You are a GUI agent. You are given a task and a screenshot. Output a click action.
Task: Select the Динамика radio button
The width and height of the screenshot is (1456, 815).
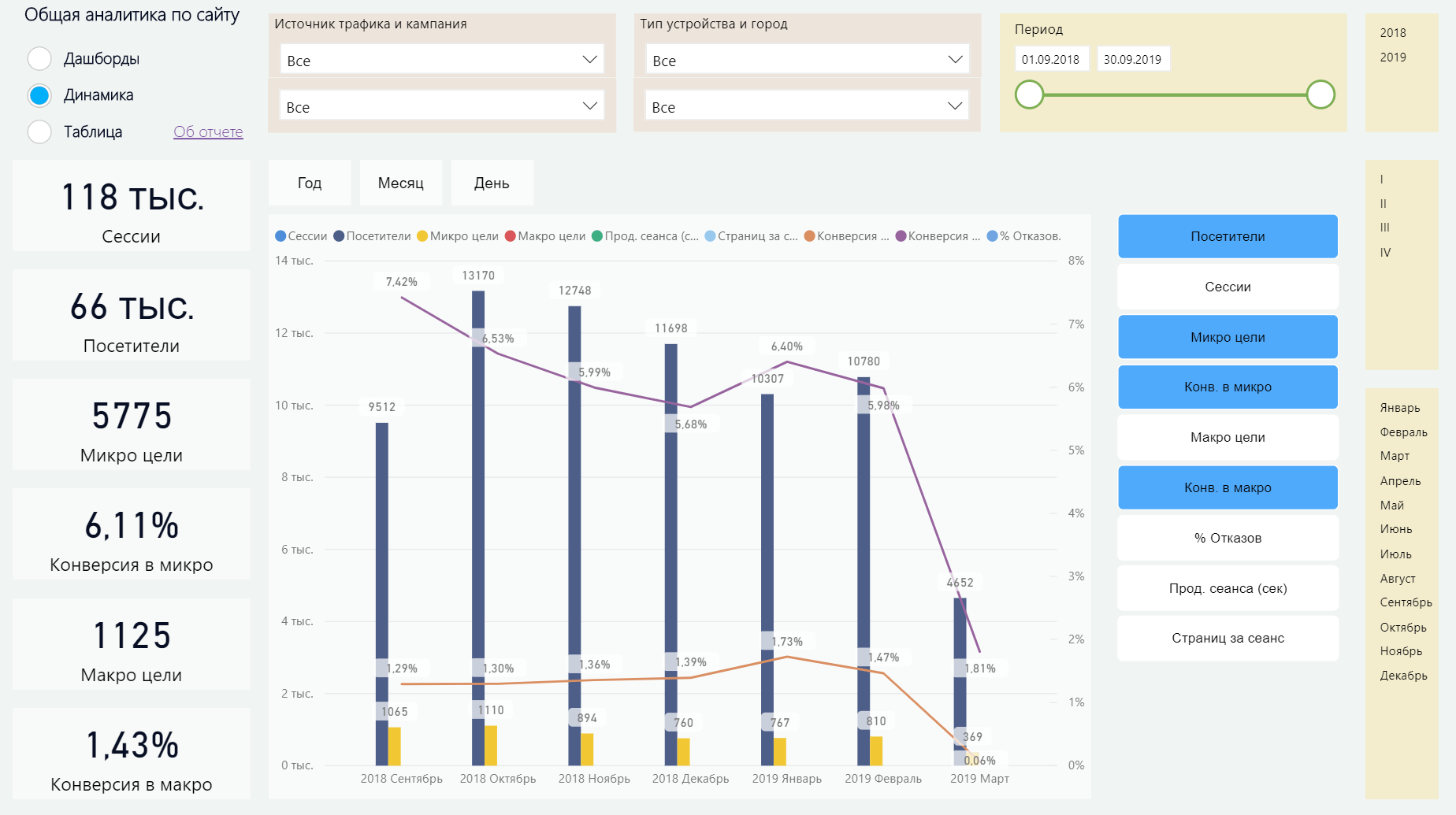[39, 95]
